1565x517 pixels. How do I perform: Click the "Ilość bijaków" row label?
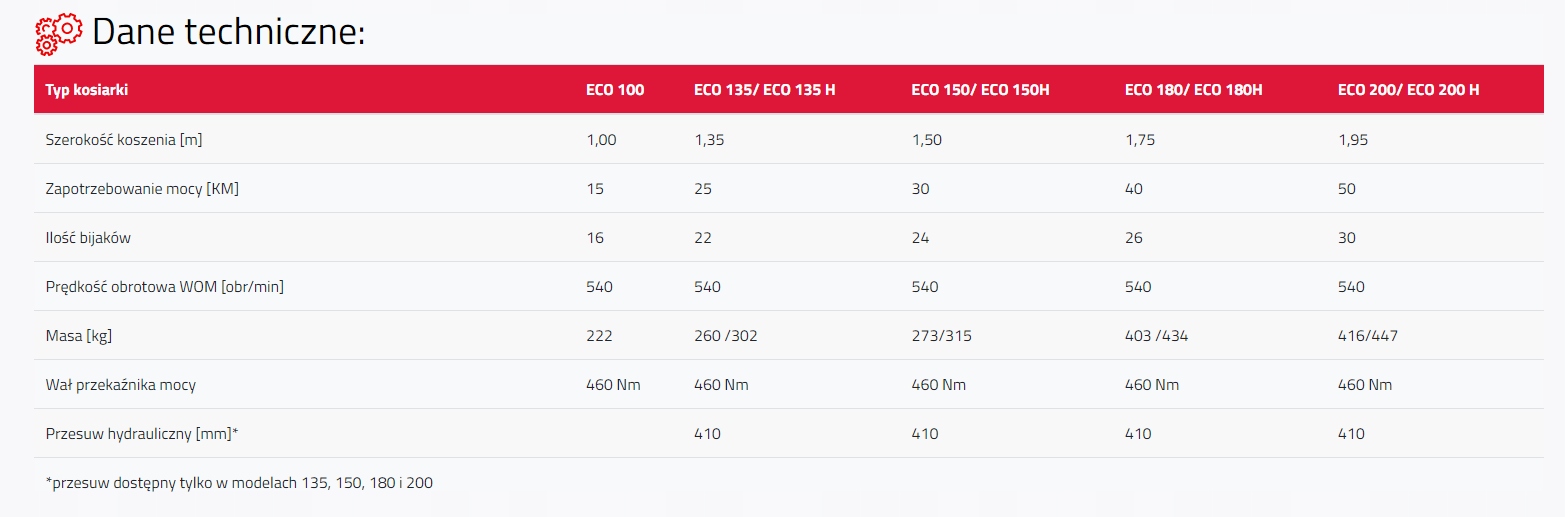[88, 238]
